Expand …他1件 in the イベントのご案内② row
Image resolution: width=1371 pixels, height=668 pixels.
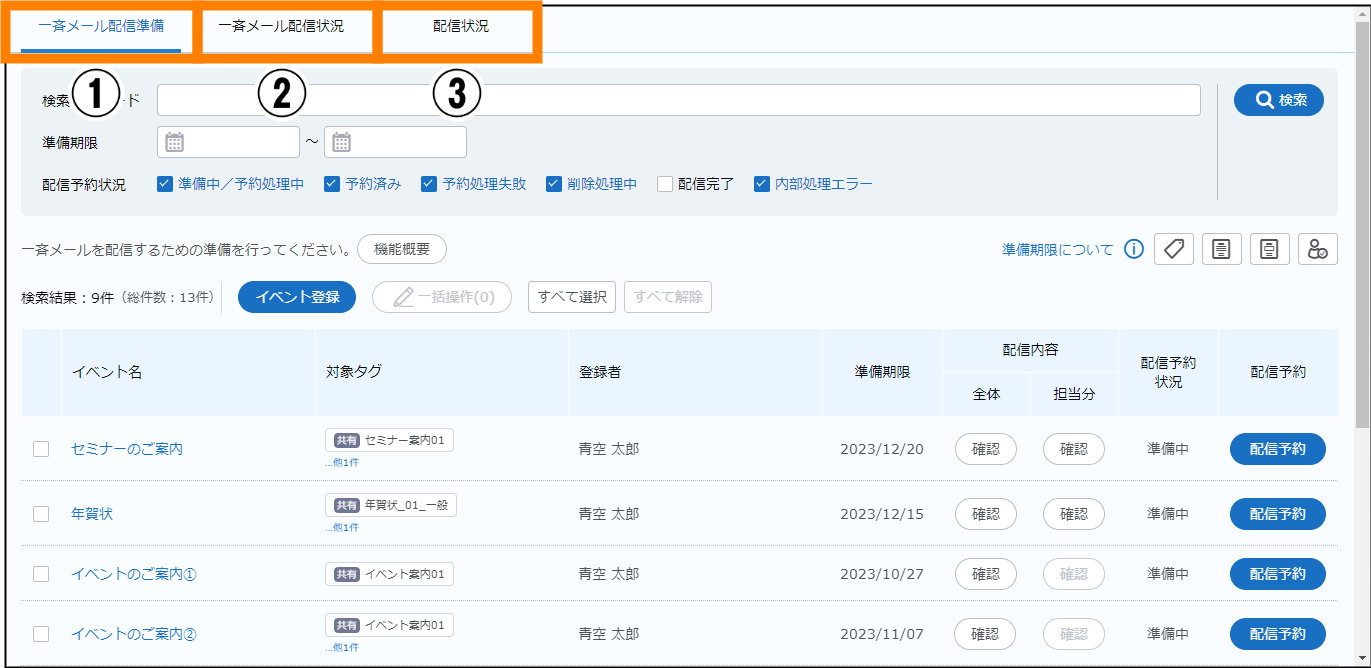(342, 647)
